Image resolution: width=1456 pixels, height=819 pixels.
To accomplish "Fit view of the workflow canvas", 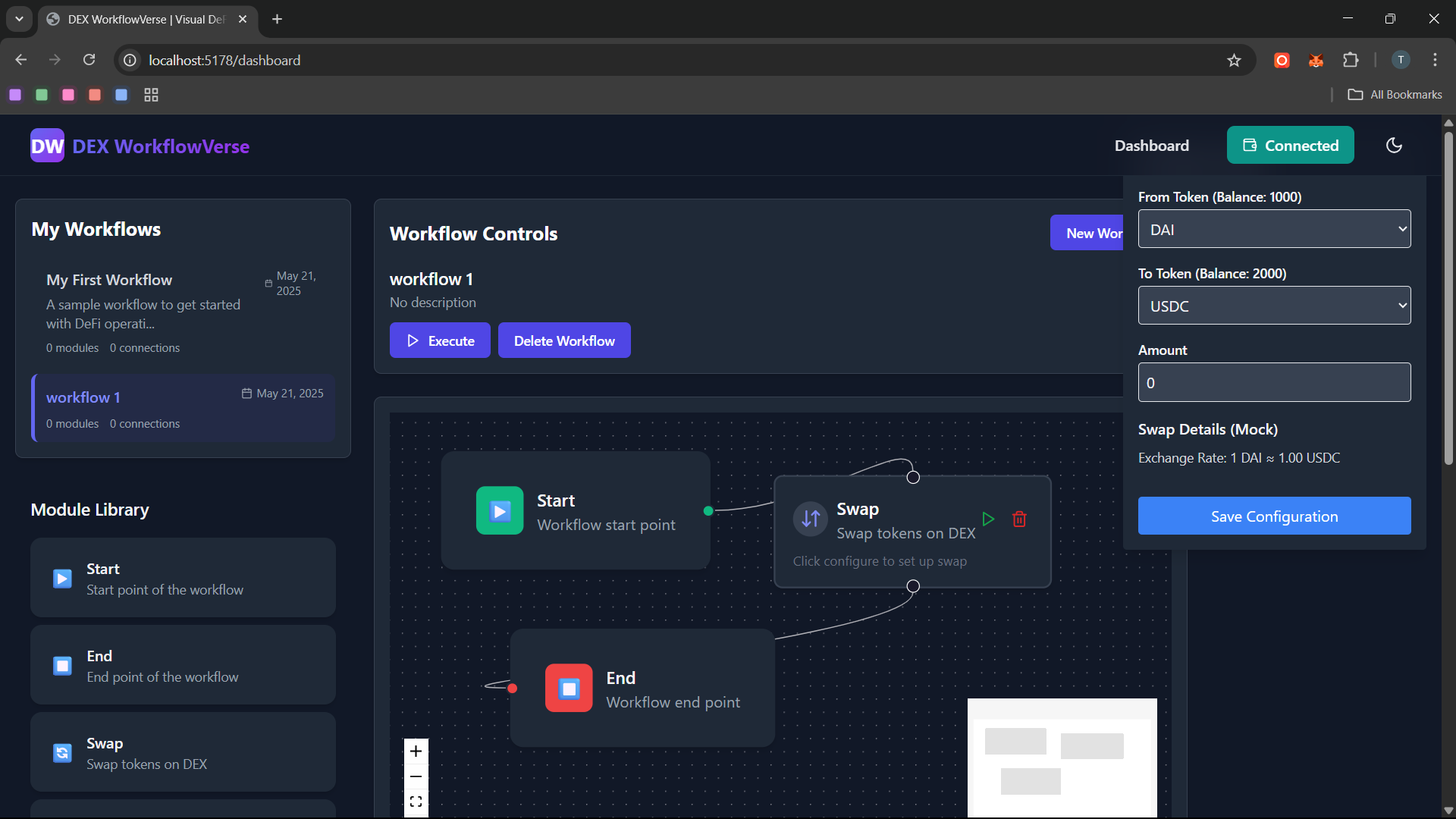I will [x=416, y=802].
